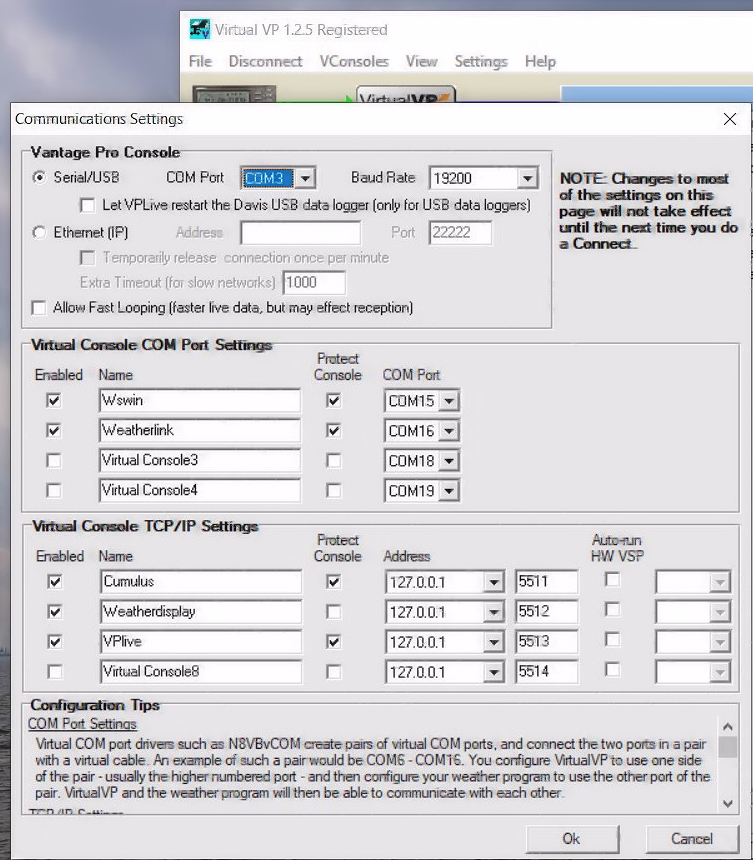Uncheck Protect Console for Cumulus
The width and height of the screenshot is (753, 860).
pyautogui.click(x=334, y=581)
